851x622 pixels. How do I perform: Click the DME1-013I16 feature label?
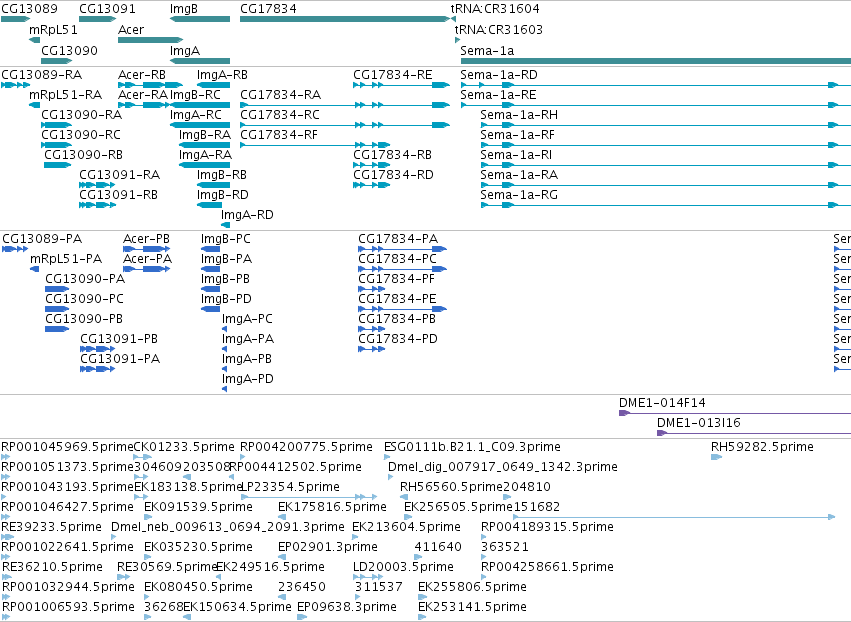point(698,423)
